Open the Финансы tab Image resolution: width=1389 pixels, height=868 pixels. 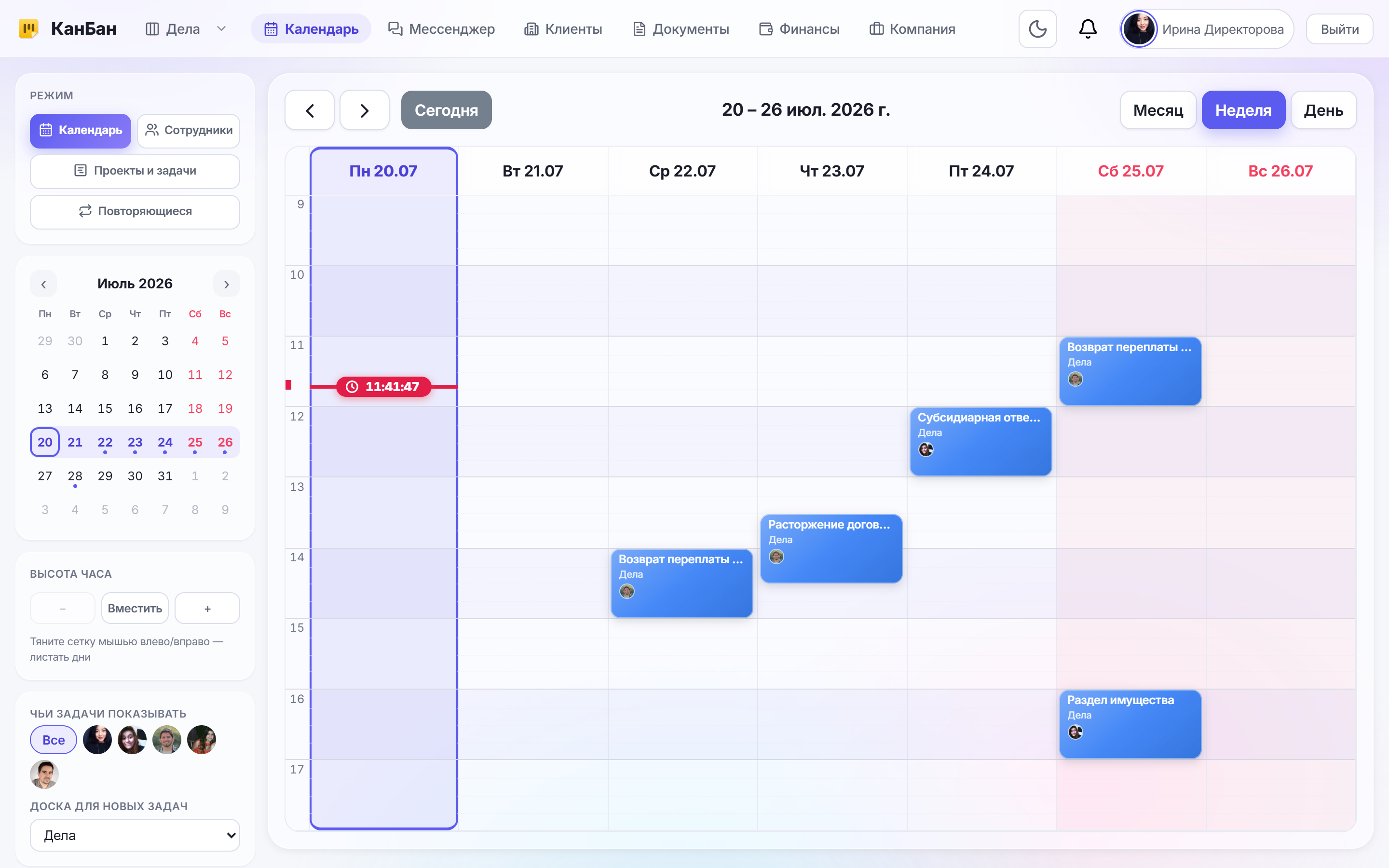point(799,29)
